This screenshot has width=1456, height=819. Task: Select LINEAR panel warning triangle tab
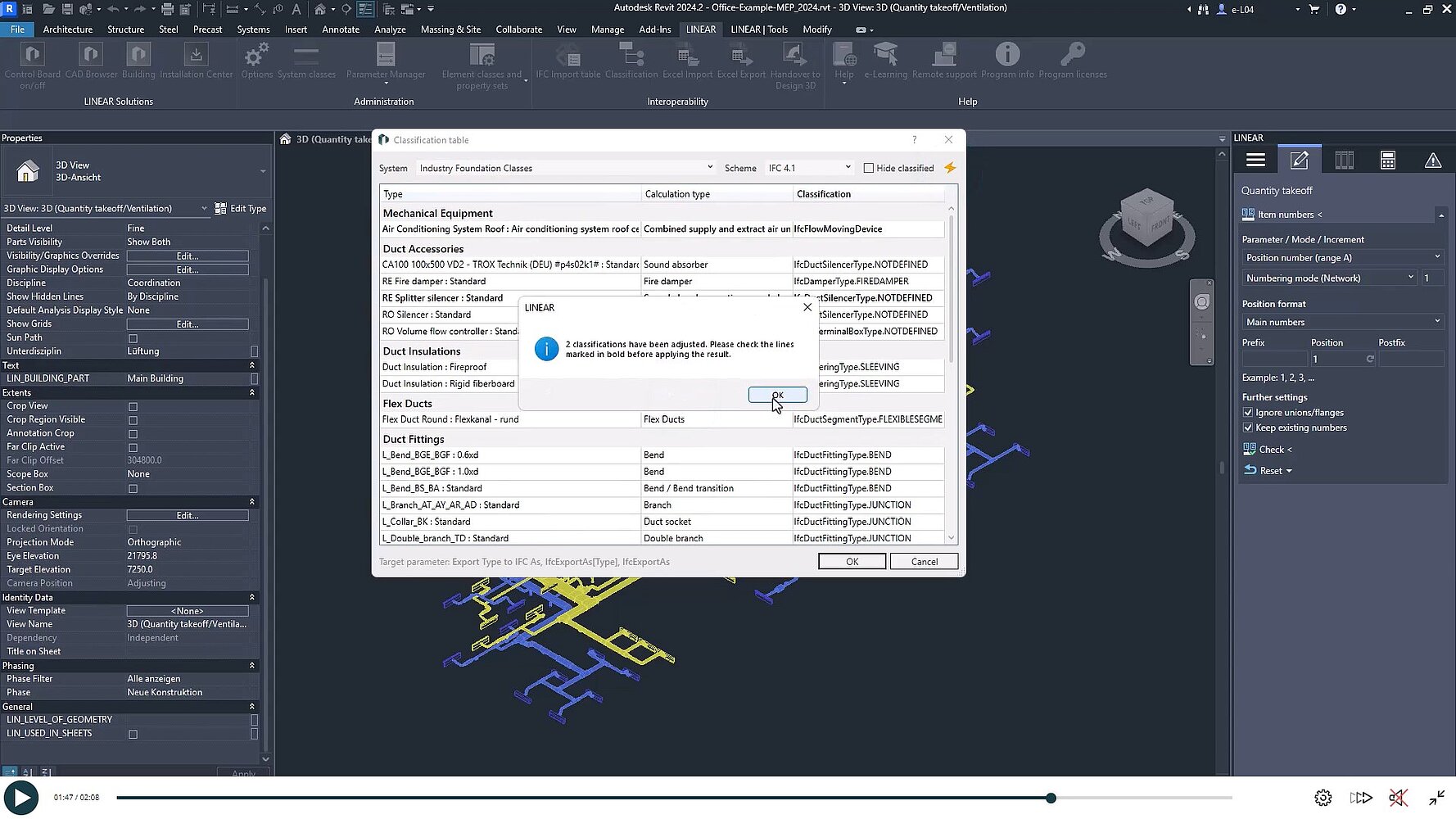click(1432, 161)
